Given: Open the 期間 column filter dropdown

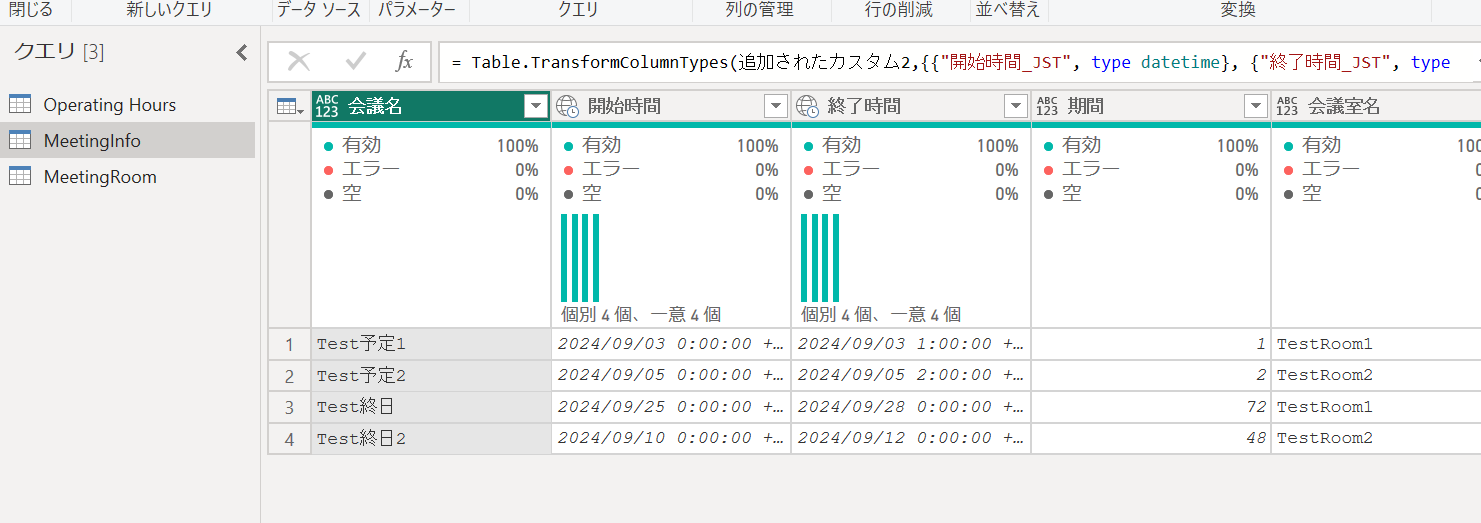Looking at the screenshot, I should tap(1256, 106).
